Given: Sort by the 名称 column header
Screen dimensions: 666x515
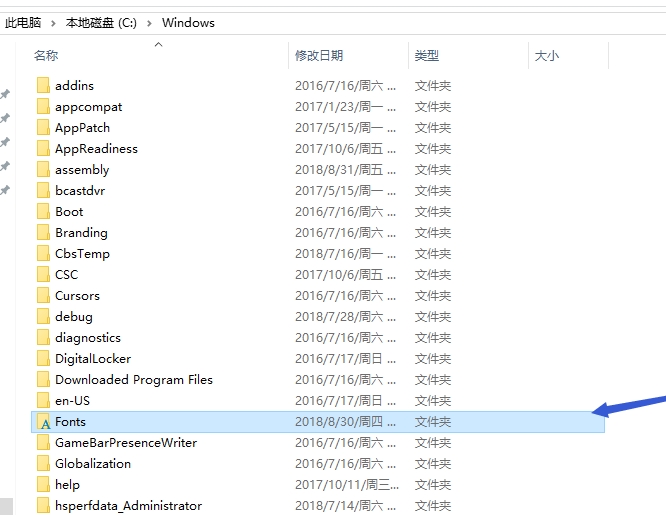Looking at the screenshot, I should (46, 55).
